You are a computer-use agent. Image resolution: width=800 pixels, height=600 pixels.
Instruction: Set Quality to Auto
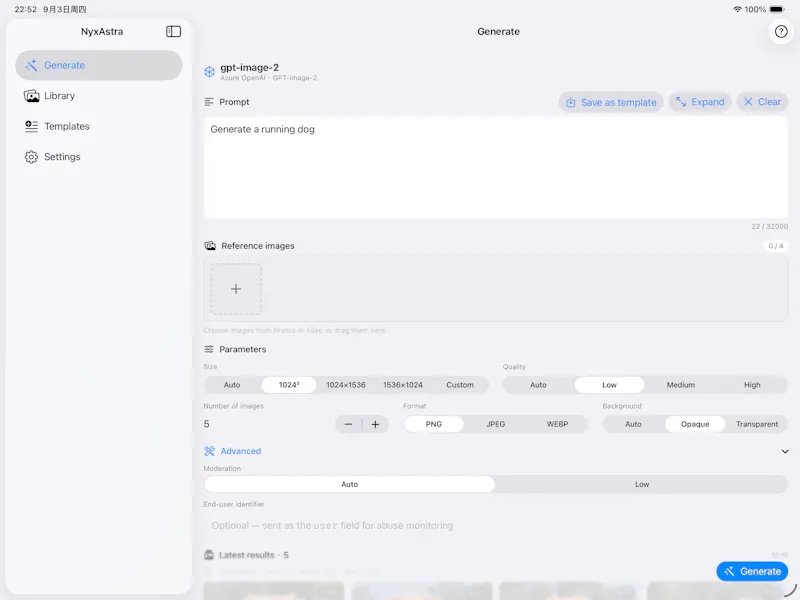tap(538, 385)
